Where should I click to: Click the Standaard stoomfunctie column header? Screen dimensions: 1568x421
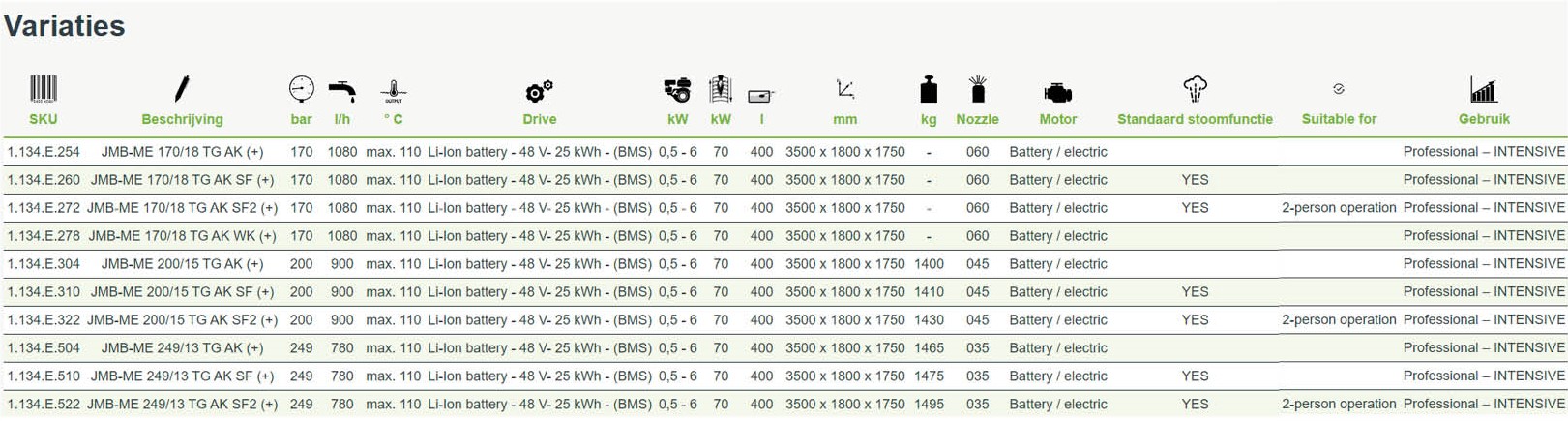[1195, 119]
